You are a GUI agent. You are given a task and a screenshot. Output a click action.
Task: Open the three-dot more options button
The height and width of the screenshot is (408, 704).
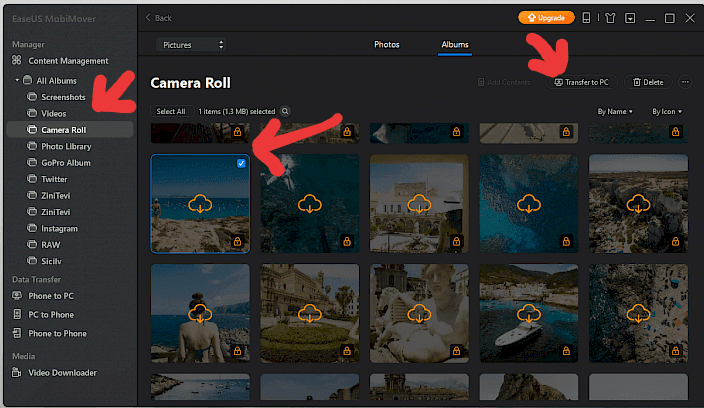[x=685, y=82]
